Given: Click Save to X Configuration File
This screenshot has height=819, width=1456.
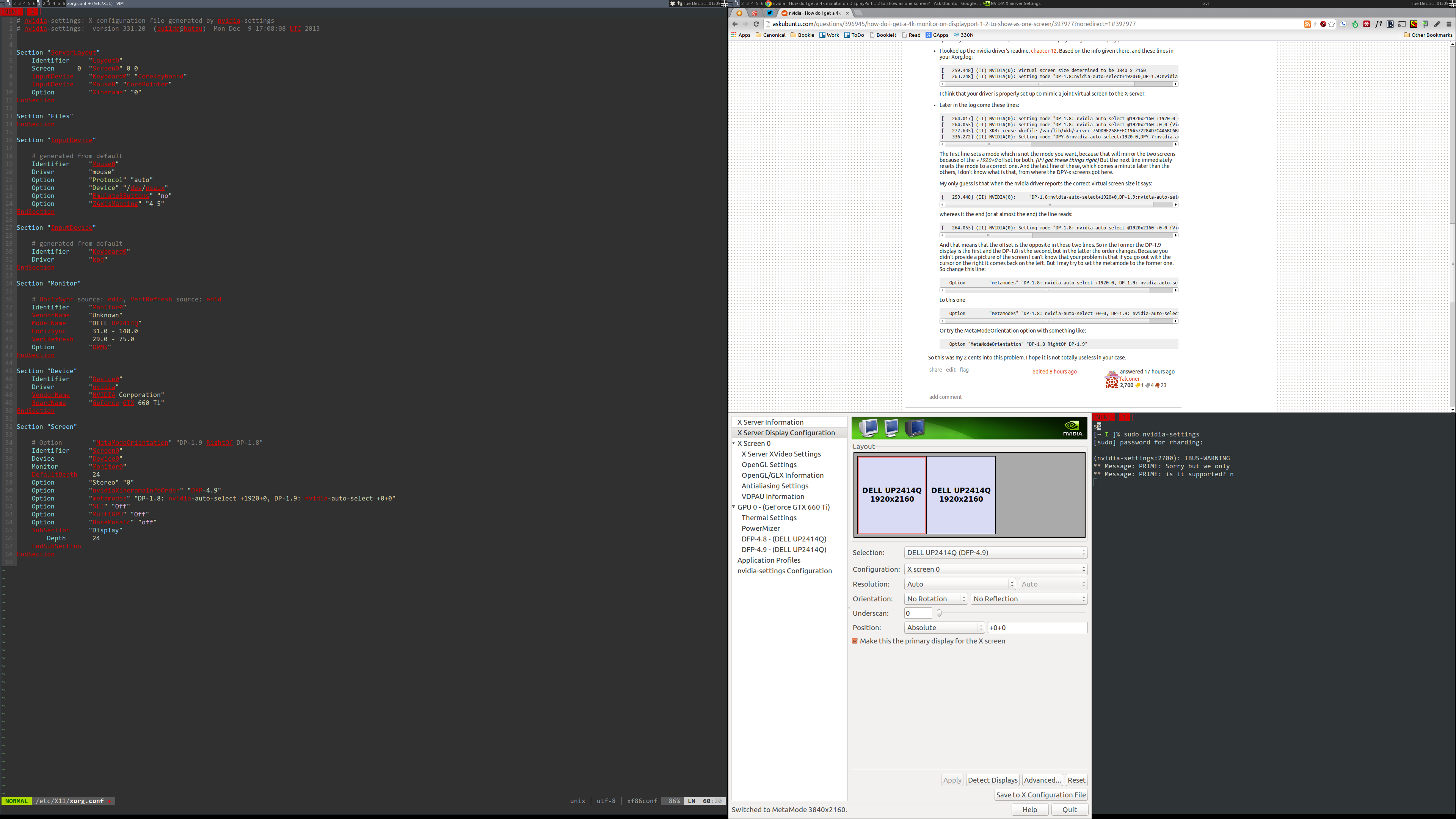Looking at the screenshot, I should pyautogui.click(x=1041, y=795).
